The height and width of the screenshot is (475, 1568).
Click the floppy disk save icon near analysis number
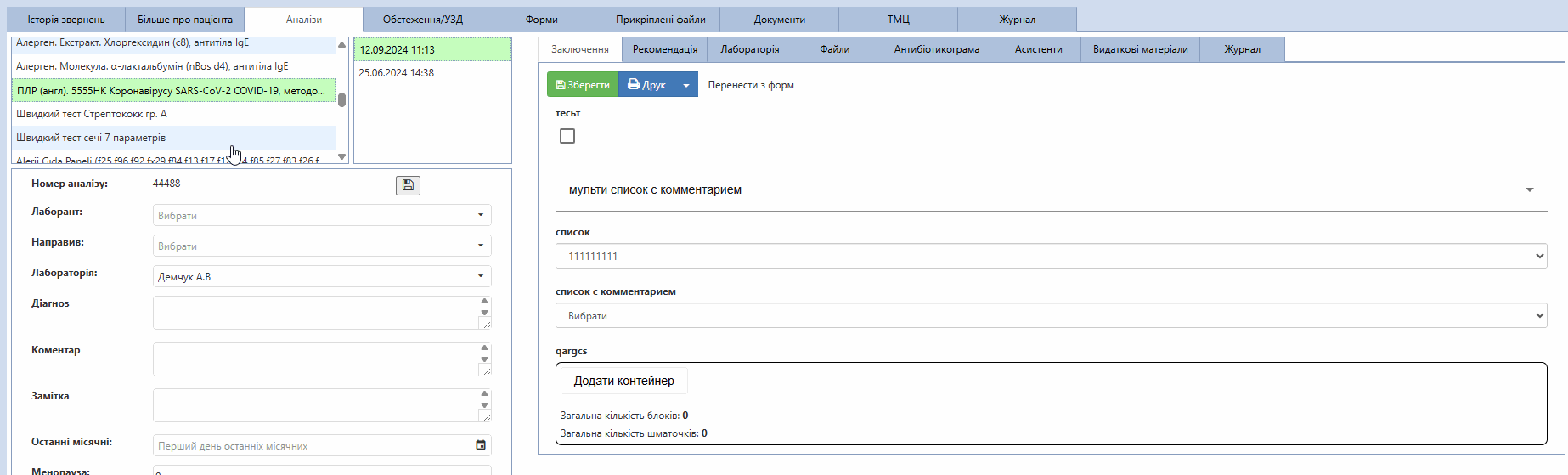tap(408, 185)
